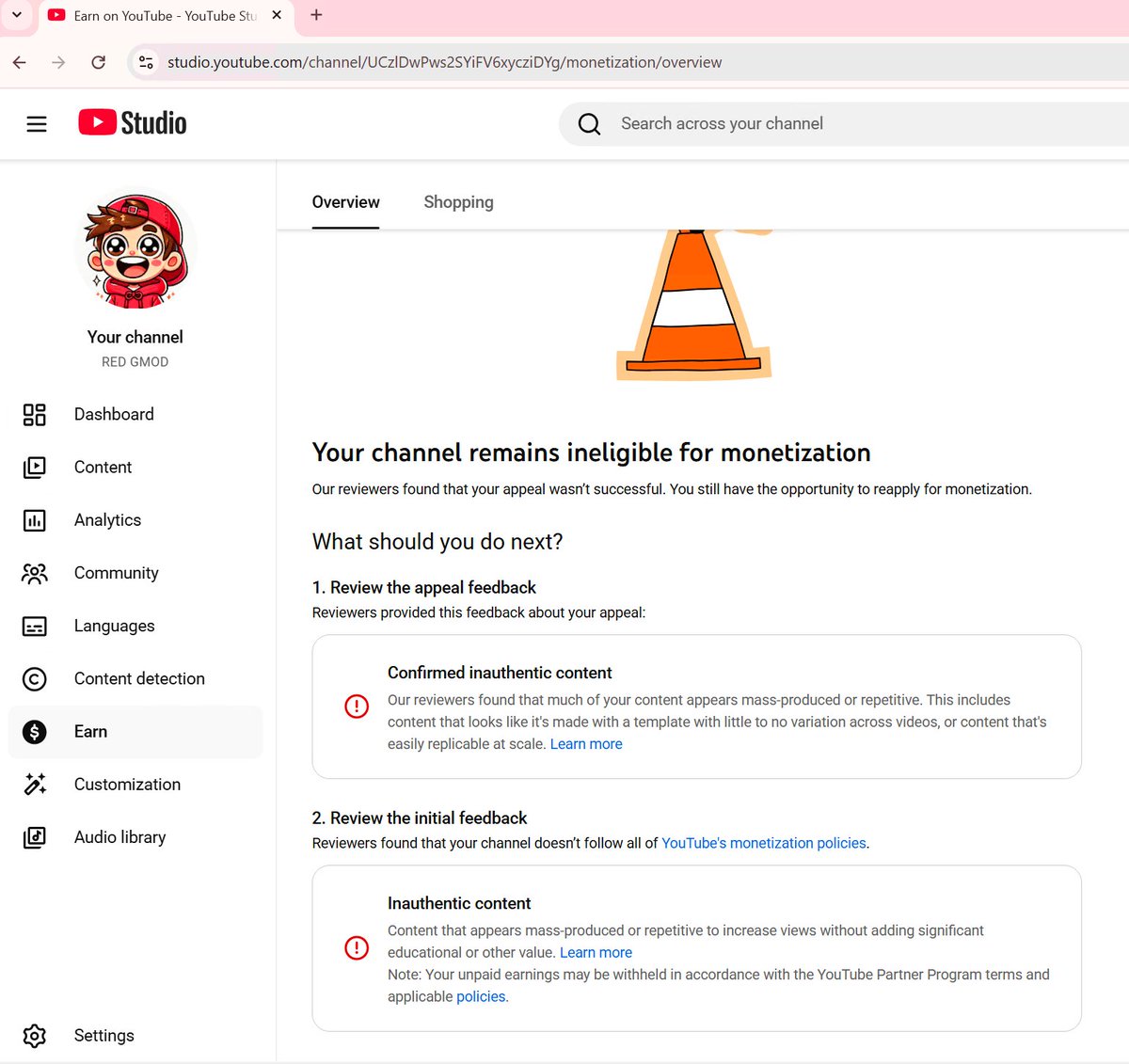Click the browser forward arrow
Screen dimensions: 1129x1064
click(58, 62)
